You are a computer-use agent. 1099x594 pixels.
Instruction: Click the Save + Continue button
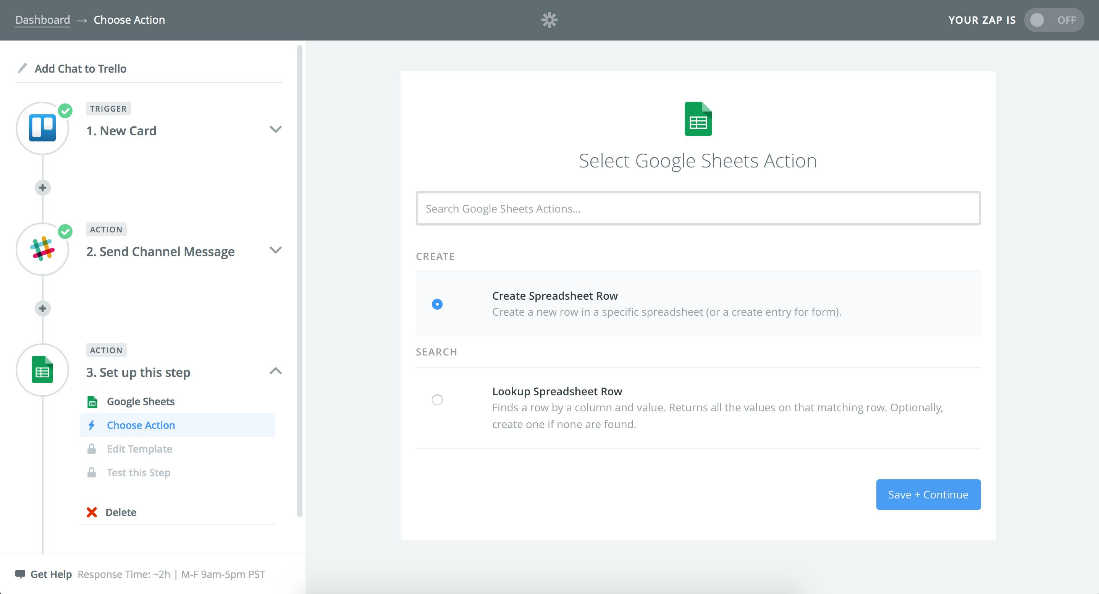point(928,495)
